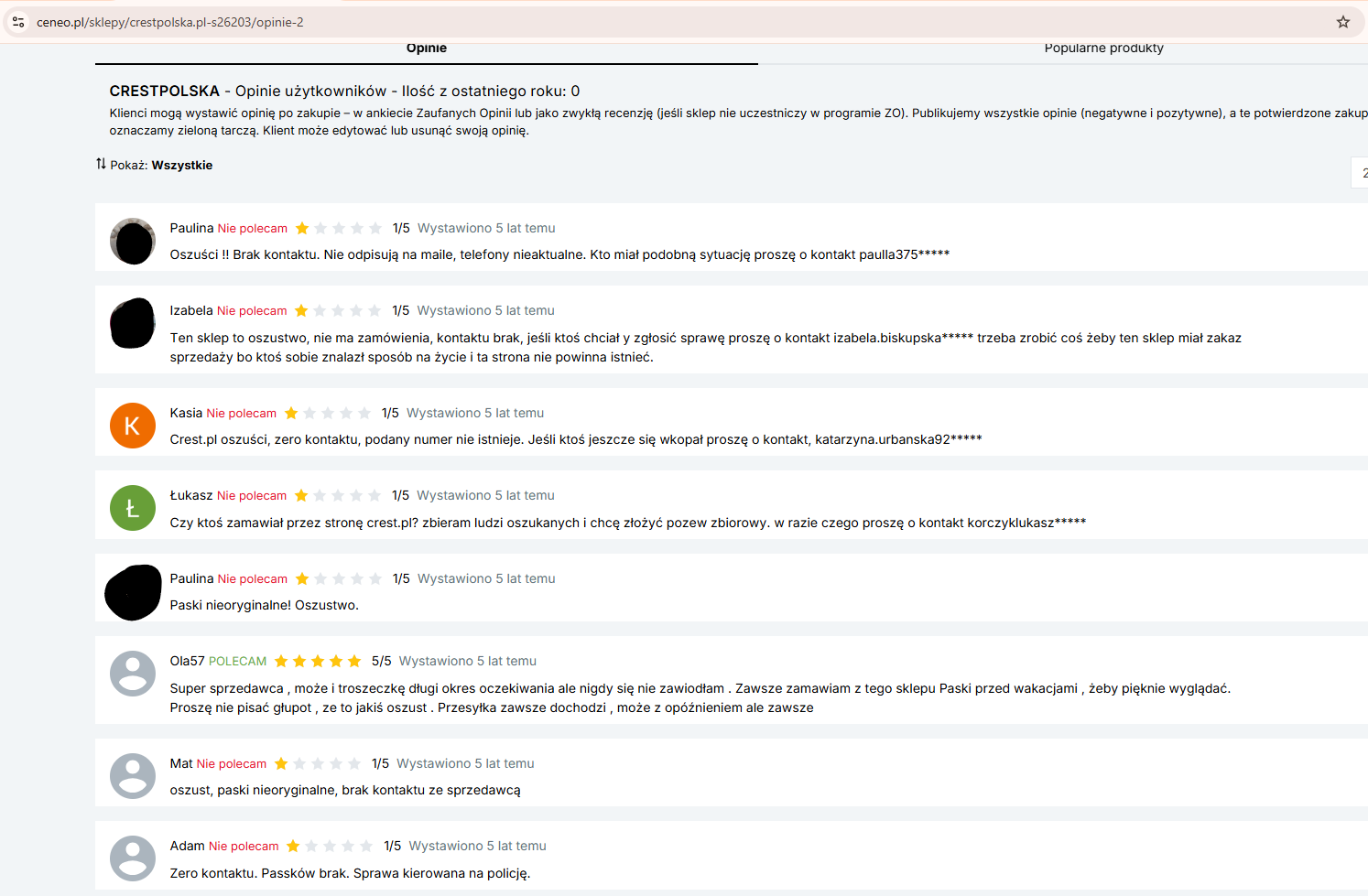The image size is (1368, 896).
Task: Focus the ceneo.pl address bar
Action: pyautogui.click(x=678, y=22)
